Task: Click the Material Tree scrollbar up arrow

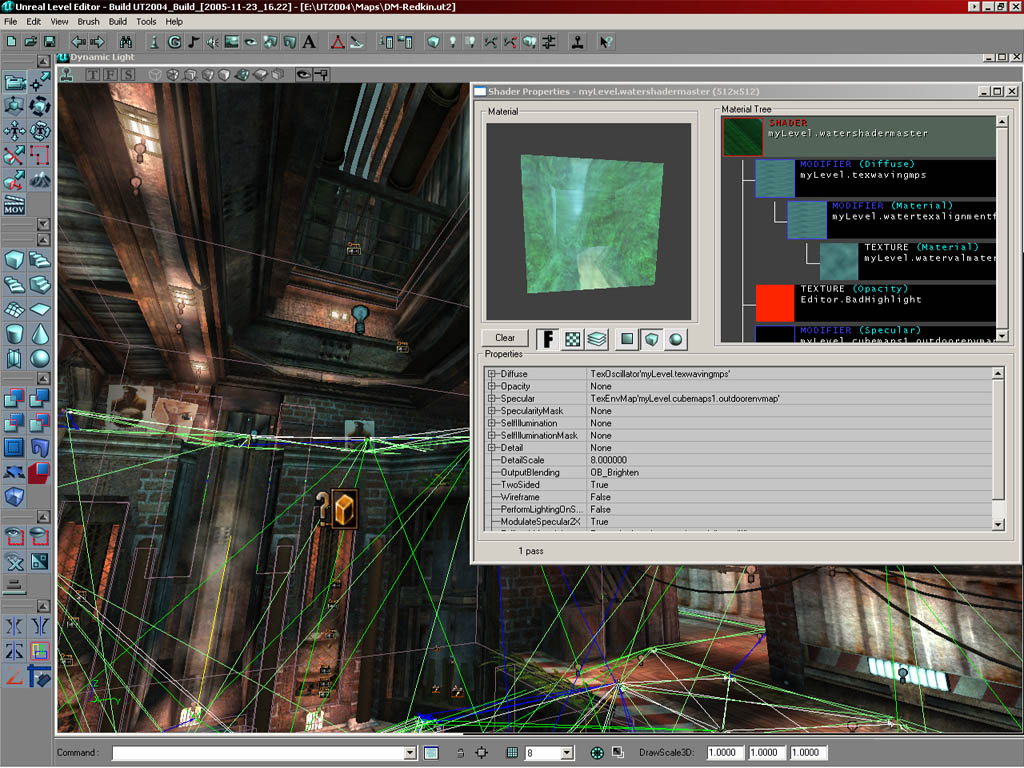Action: pos(1002,121)
